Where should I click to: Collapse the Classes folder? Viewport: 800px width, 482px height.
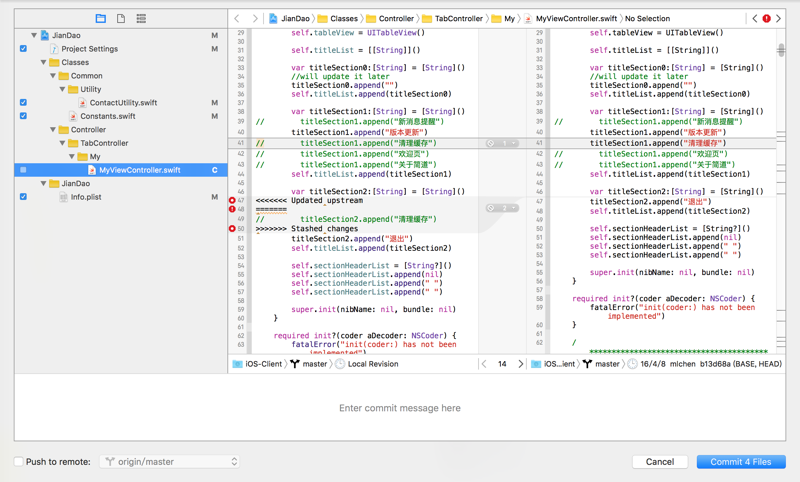tap(43, 62)
